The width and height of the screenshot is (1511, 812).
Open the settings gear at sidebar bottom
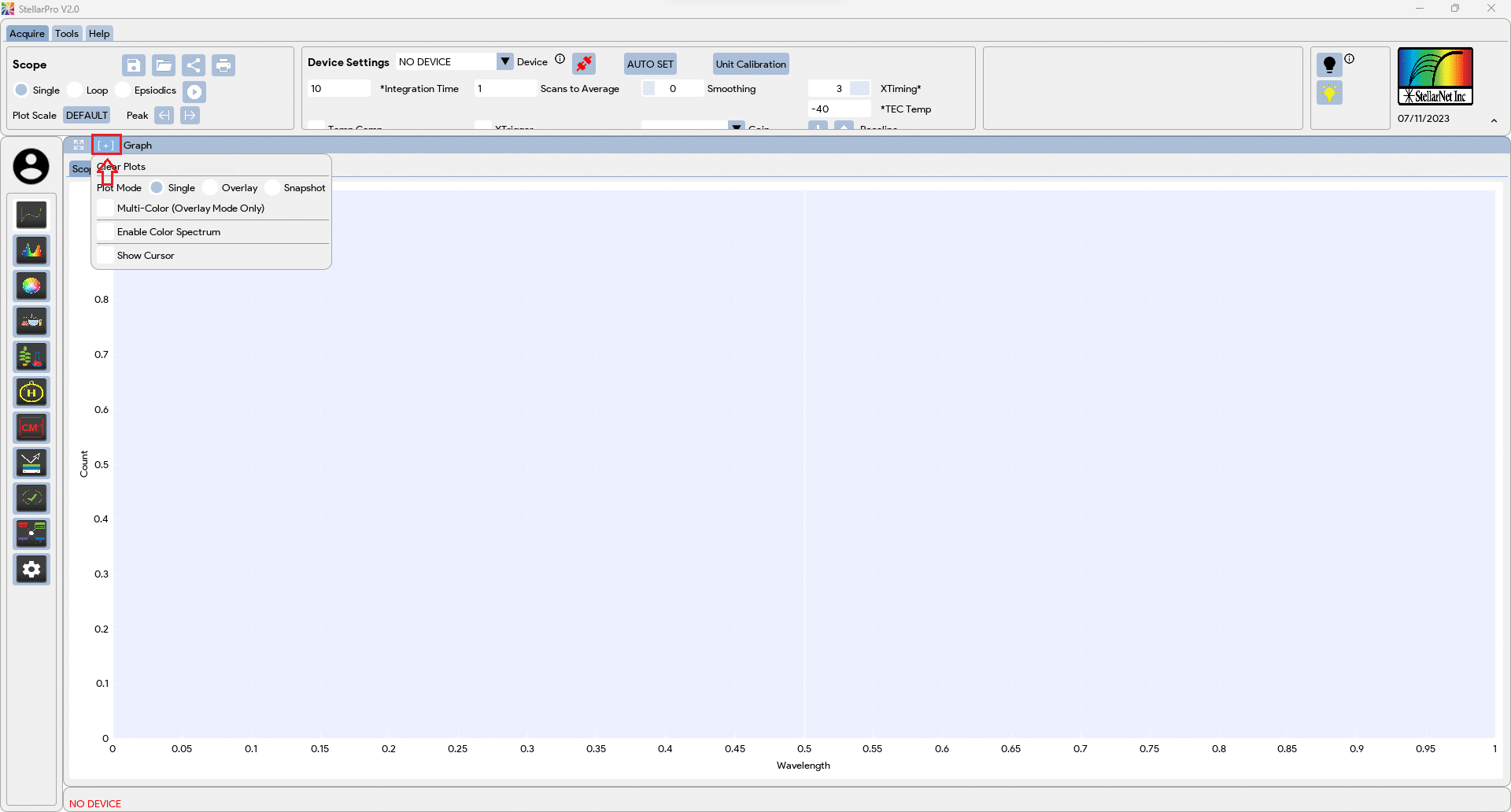[31, 569]
